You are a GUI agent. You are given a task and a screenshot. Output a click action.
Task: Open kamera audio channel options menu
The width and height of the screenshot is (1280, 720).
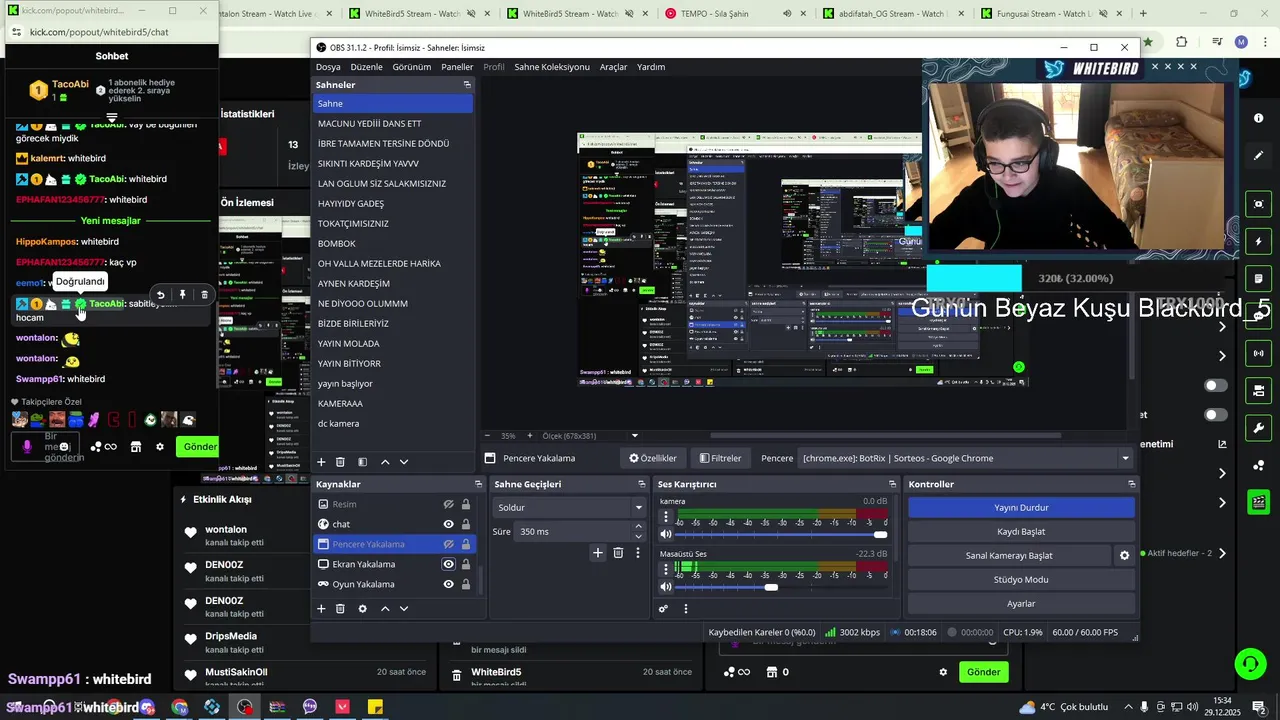pos(666,517)
